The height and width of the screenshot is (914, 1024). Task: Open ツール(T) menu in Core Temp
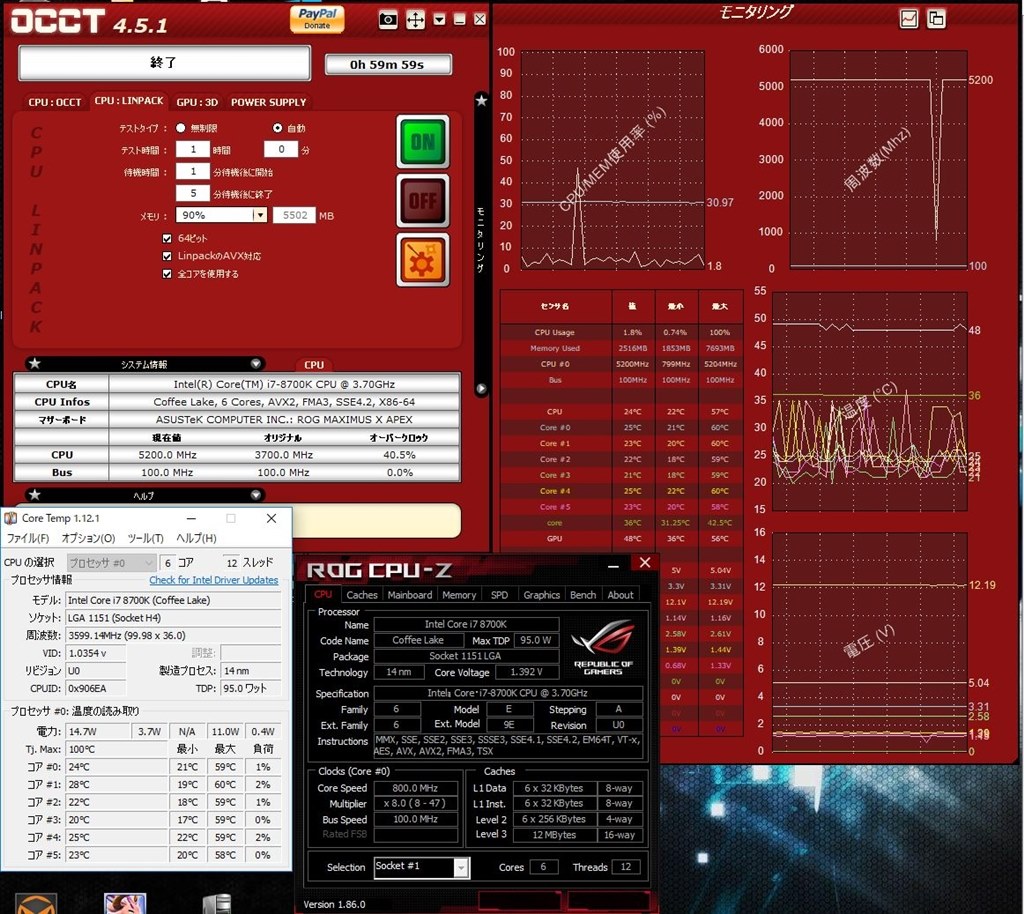(x=146, y=538)
